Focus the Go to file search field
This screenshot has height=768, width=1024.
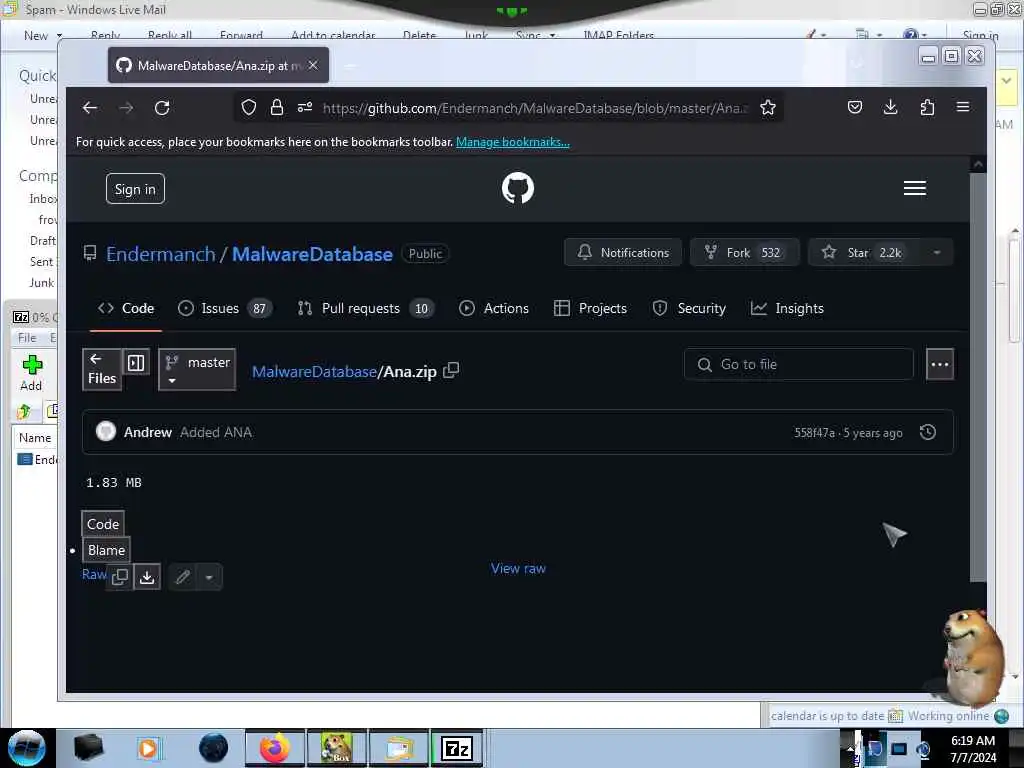point(799,364)
